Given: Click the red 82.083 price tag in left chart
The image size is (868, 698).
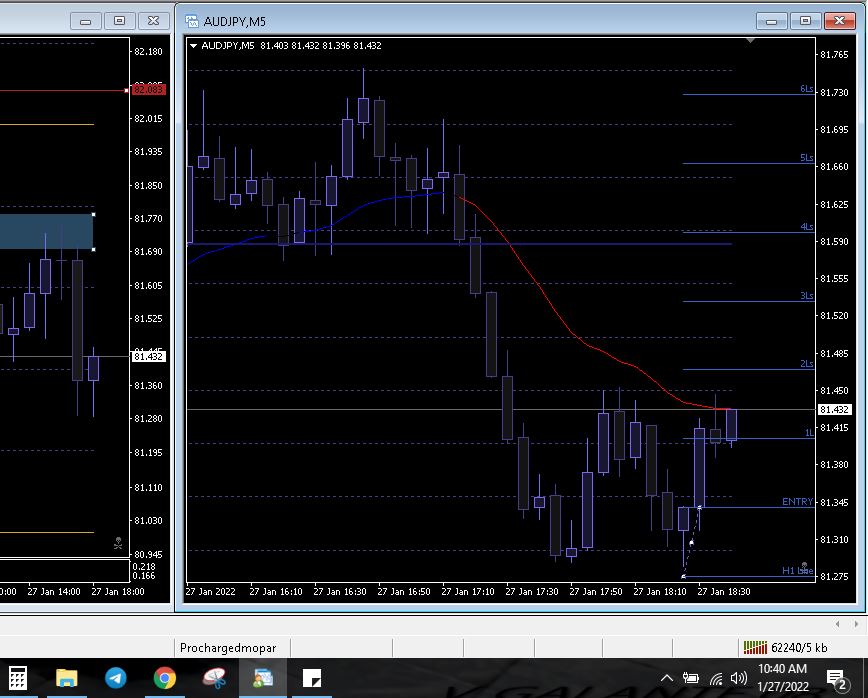Looking at the screenshot, I should coord(148,90).
